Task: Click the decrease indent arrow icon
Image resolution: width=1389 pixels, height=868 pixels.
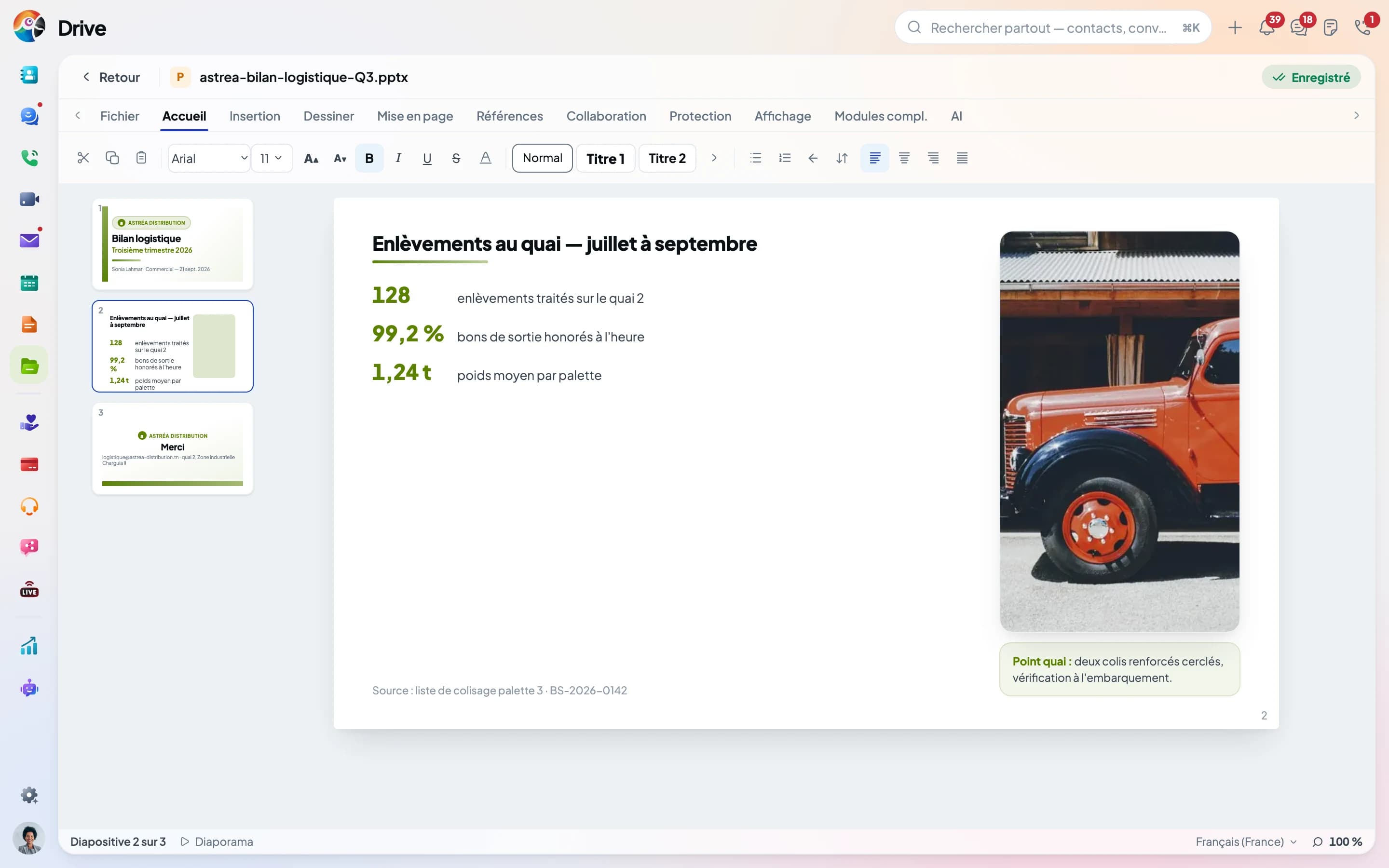Action: coord(813,158)
